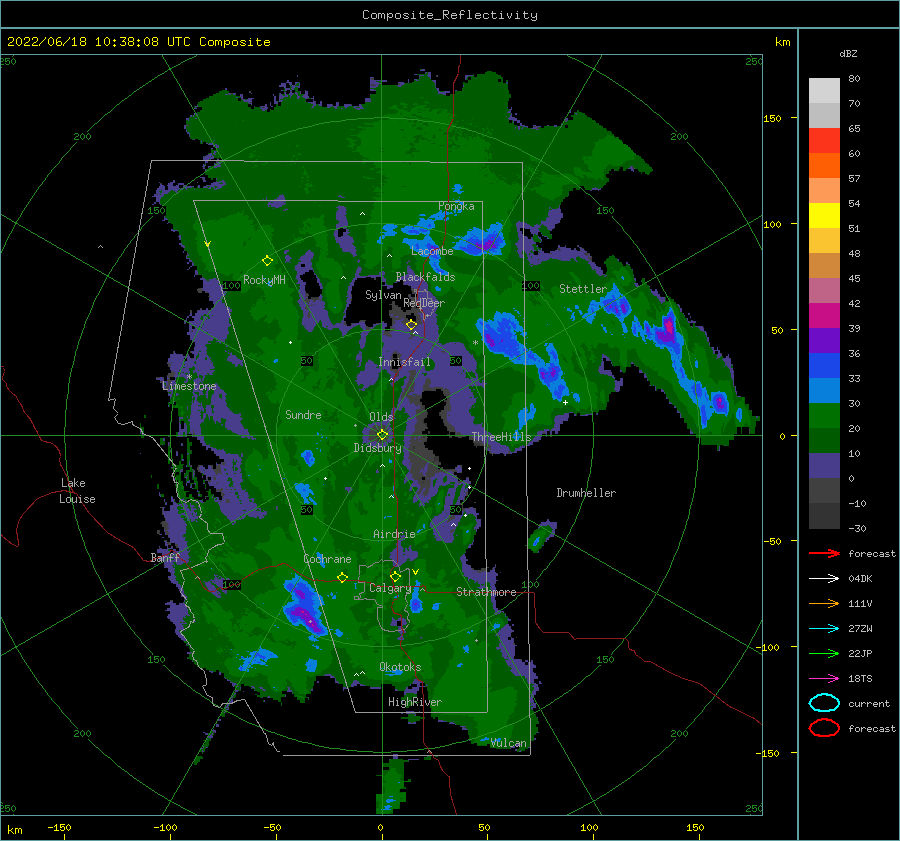Click the Stettler town label
The image size is (900, 841).
click(583, 289)
